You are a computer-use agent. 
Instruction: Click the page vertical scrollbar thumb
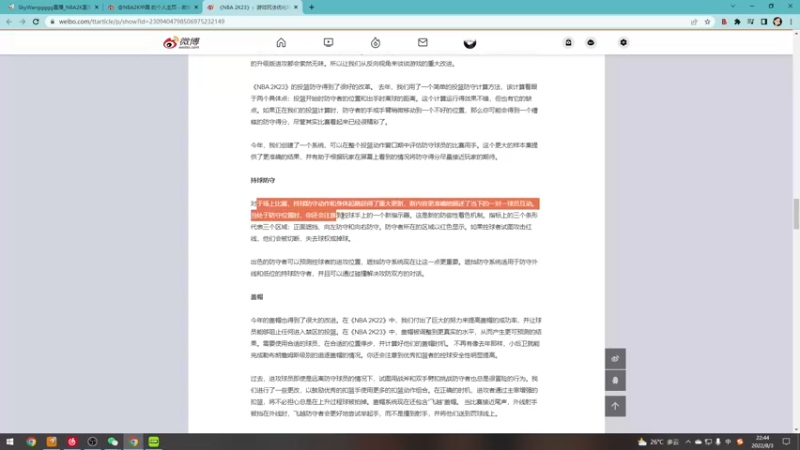pyautogui.click(x=796, y=214)
